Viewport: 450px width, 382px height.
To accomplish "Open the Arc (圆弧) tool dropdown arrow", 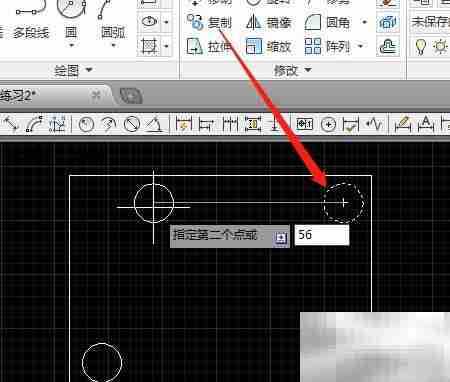I will (x=113, y=45).
